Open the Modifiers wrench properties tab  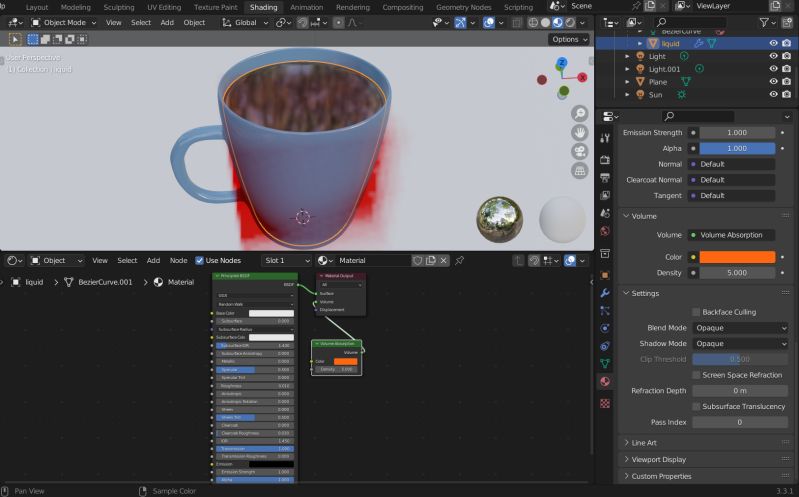coord(605,293)
